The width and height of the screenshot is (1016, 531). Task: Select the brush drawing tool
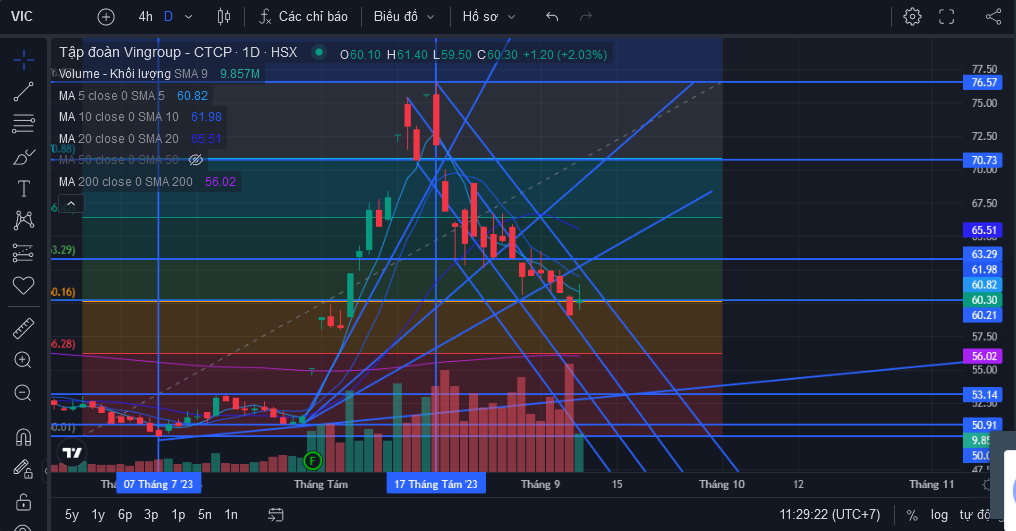23,156
